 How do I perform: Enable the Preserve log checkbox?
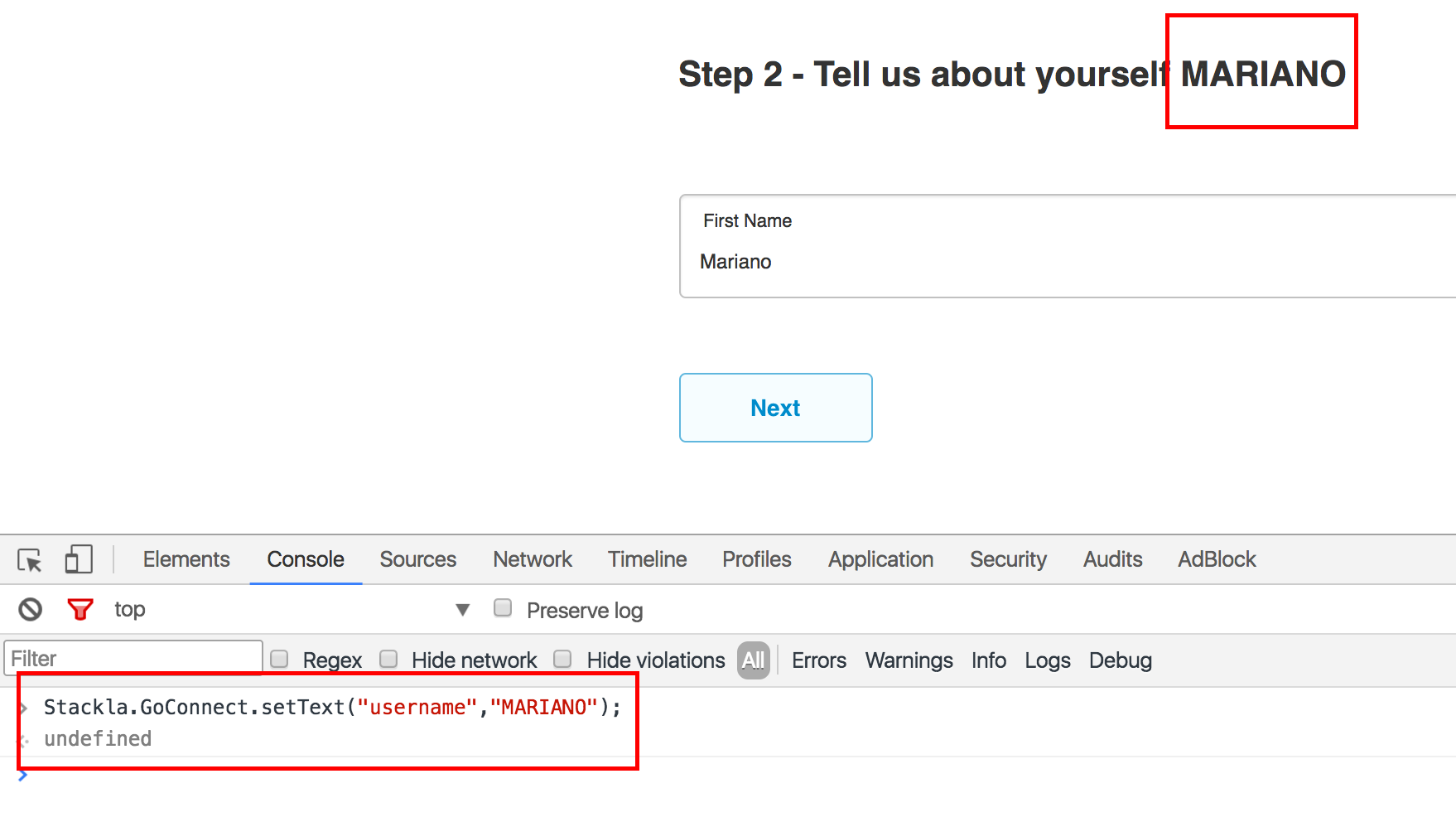tap(503, 608)
